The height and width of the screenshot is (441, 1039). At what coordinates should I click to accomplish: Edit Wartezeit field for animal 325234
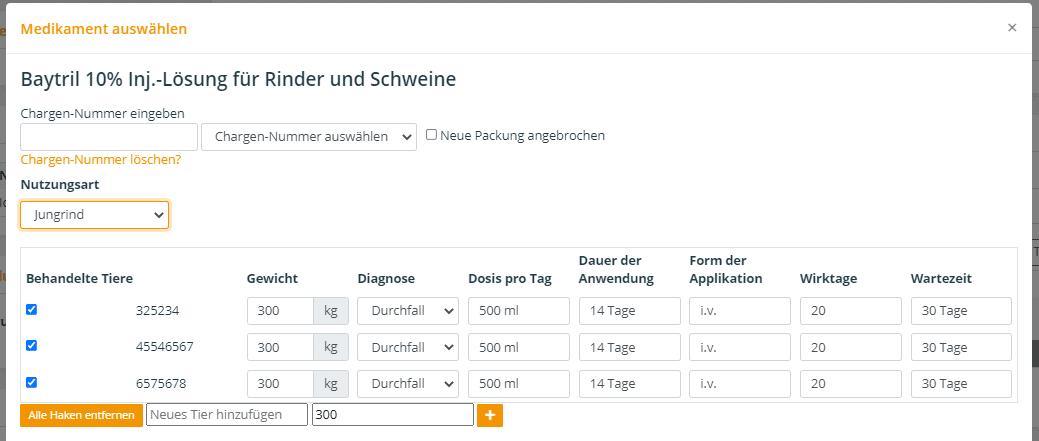(961, 311)
